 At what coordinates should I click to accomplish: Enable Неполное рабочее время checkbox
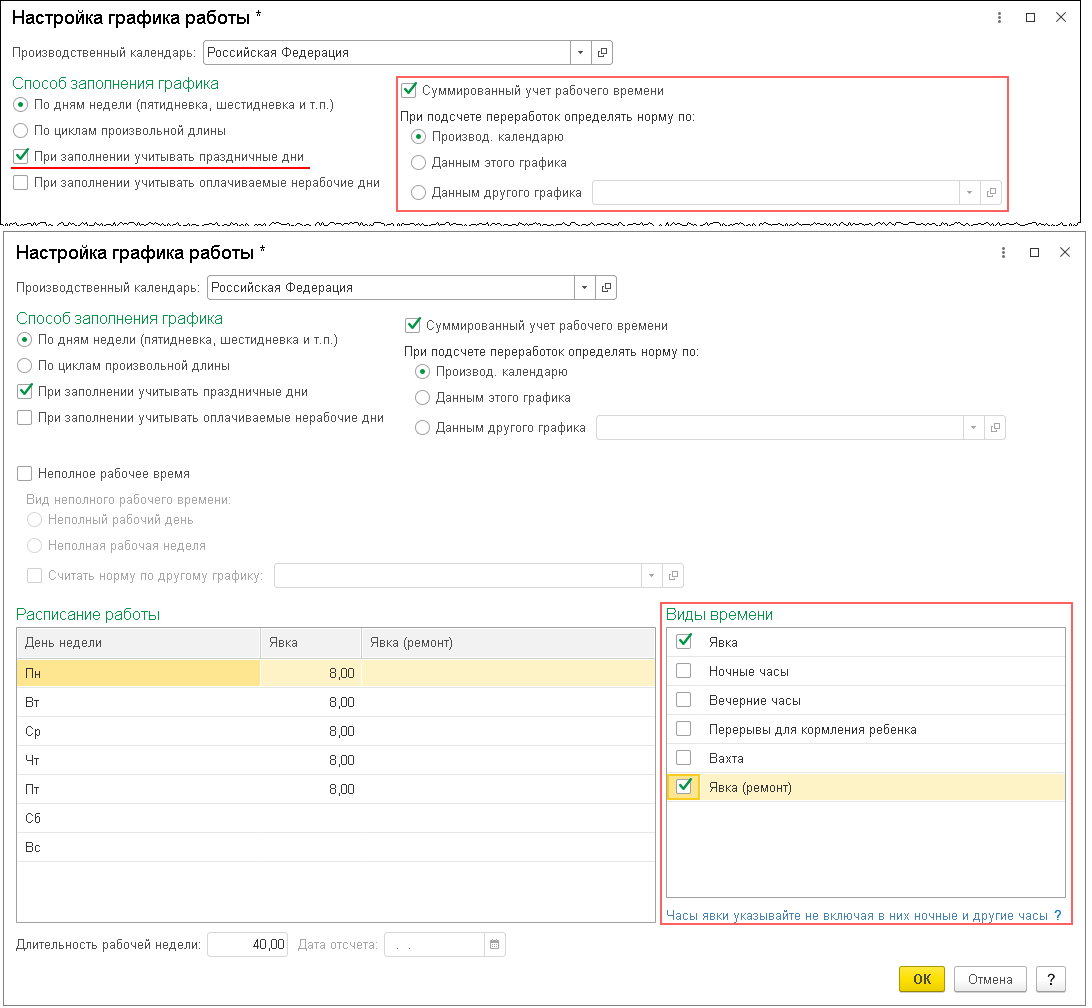click(26, 474)
